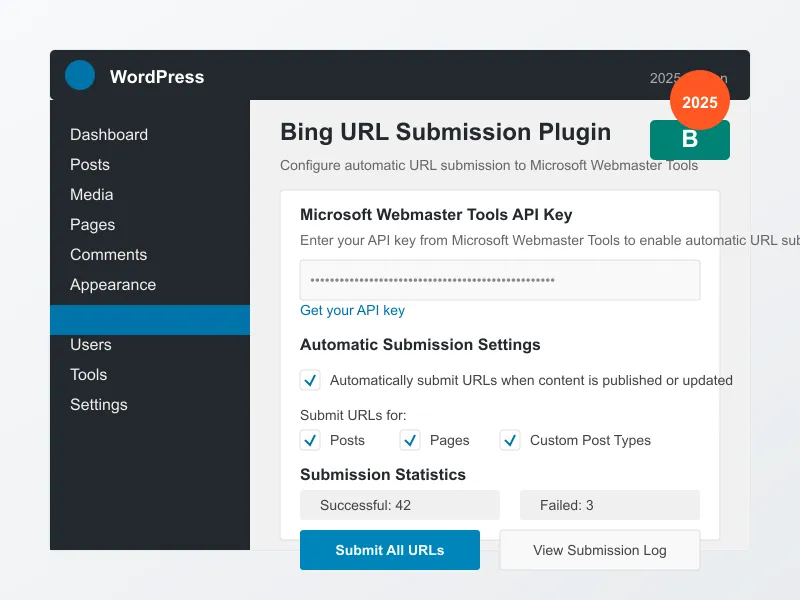Viewport: 800px width, 600px height.
Task: Open Settings in the sidebar
Action: click(x=99, y=405)
